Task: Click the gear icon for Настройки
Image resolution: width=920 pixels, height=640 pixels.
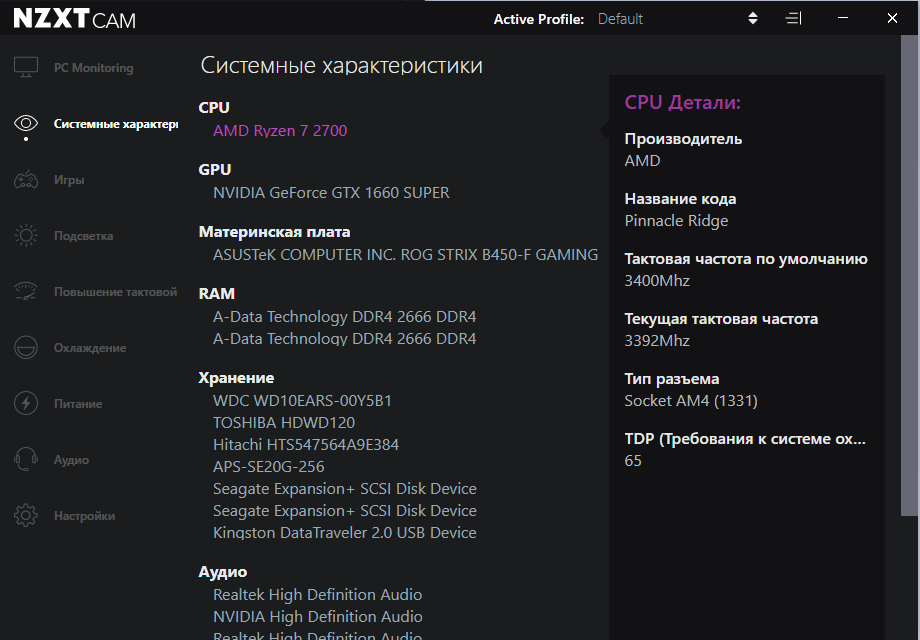Action: (x=26, y=516)
